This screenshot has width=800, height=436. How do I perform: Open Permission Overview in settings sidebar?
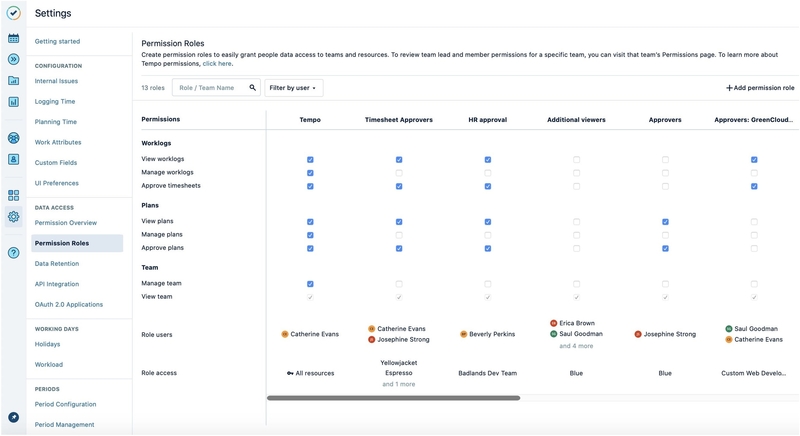tap(66, 223)
